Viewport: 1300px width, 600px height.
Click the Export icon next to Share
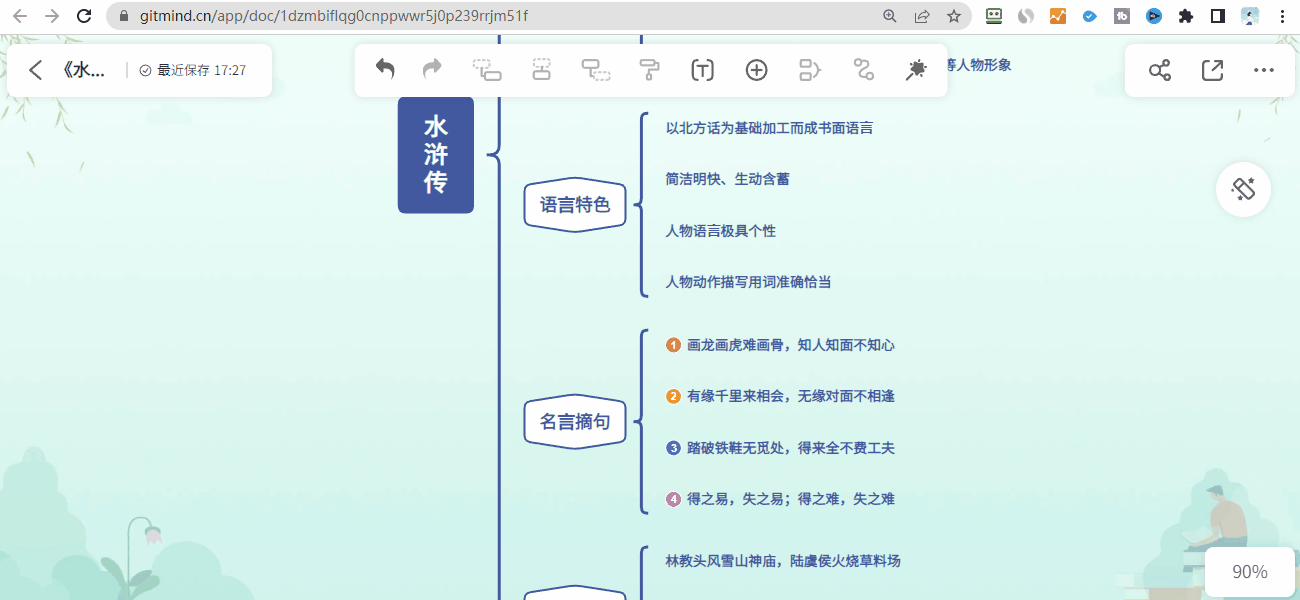point(1212,70)
